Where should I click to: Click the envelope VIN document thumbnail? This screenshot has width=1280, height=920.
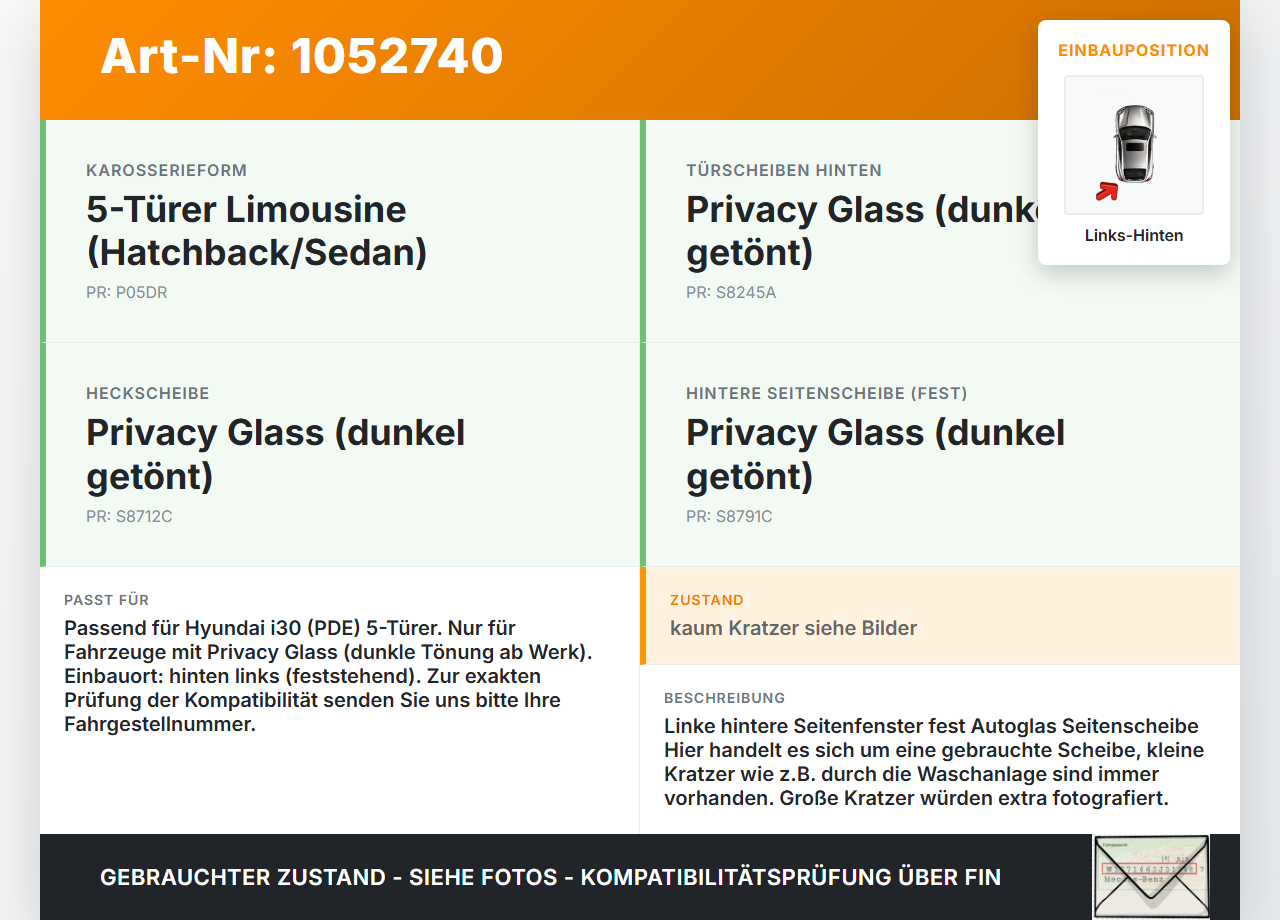click(x=1151, y=877)
